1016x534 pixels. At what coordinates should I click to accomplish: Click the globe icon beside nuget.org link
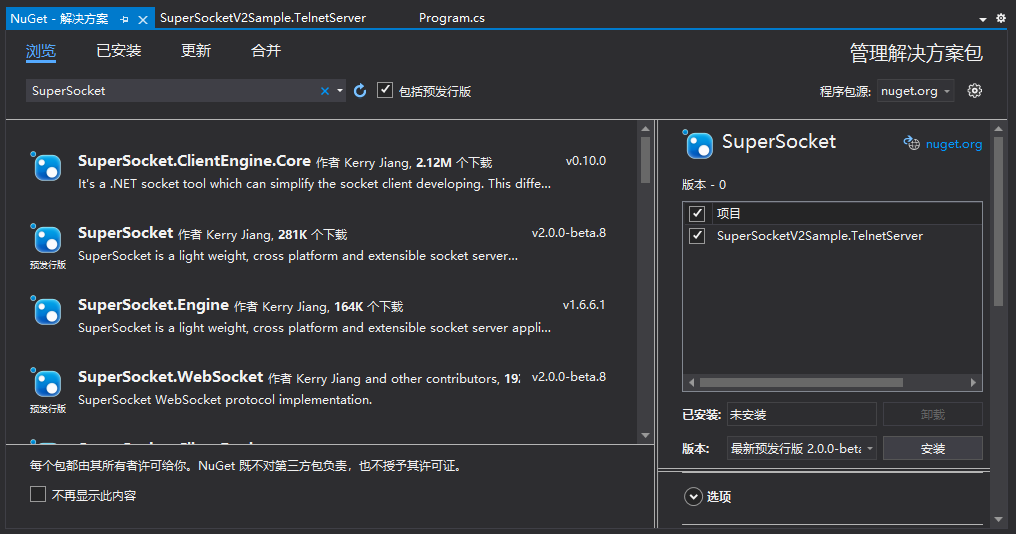[912, 143]
